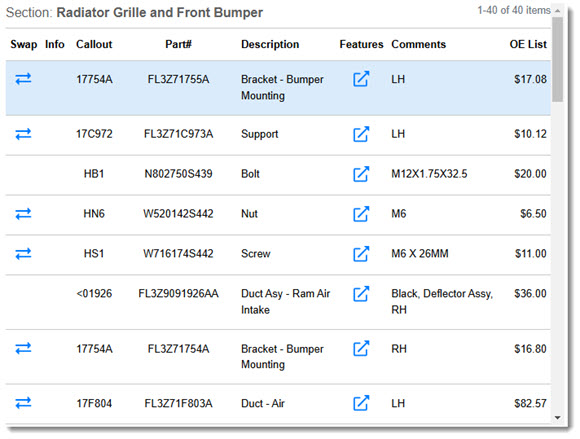
Task: Swap the Duct - Air FL3Z71F803A
Action: 23,402
